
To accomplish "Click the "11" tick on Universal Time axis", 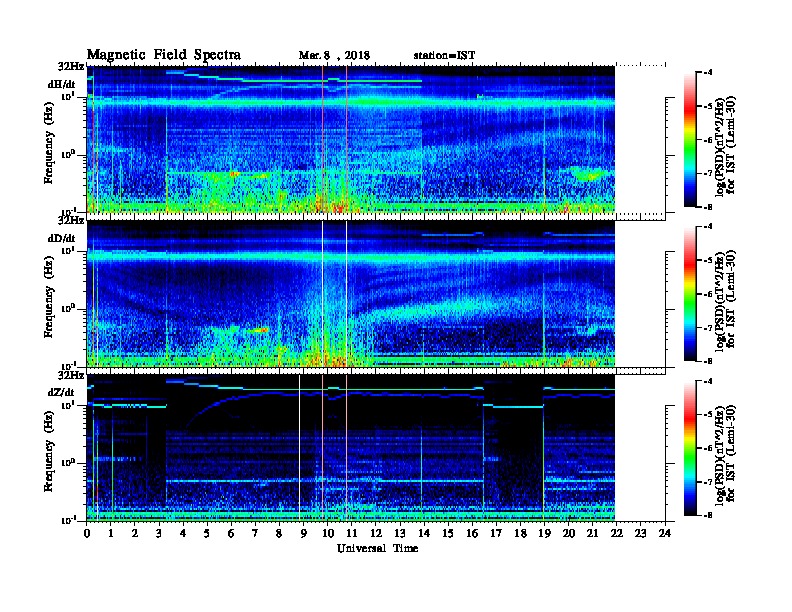I will tap(352, 533).
